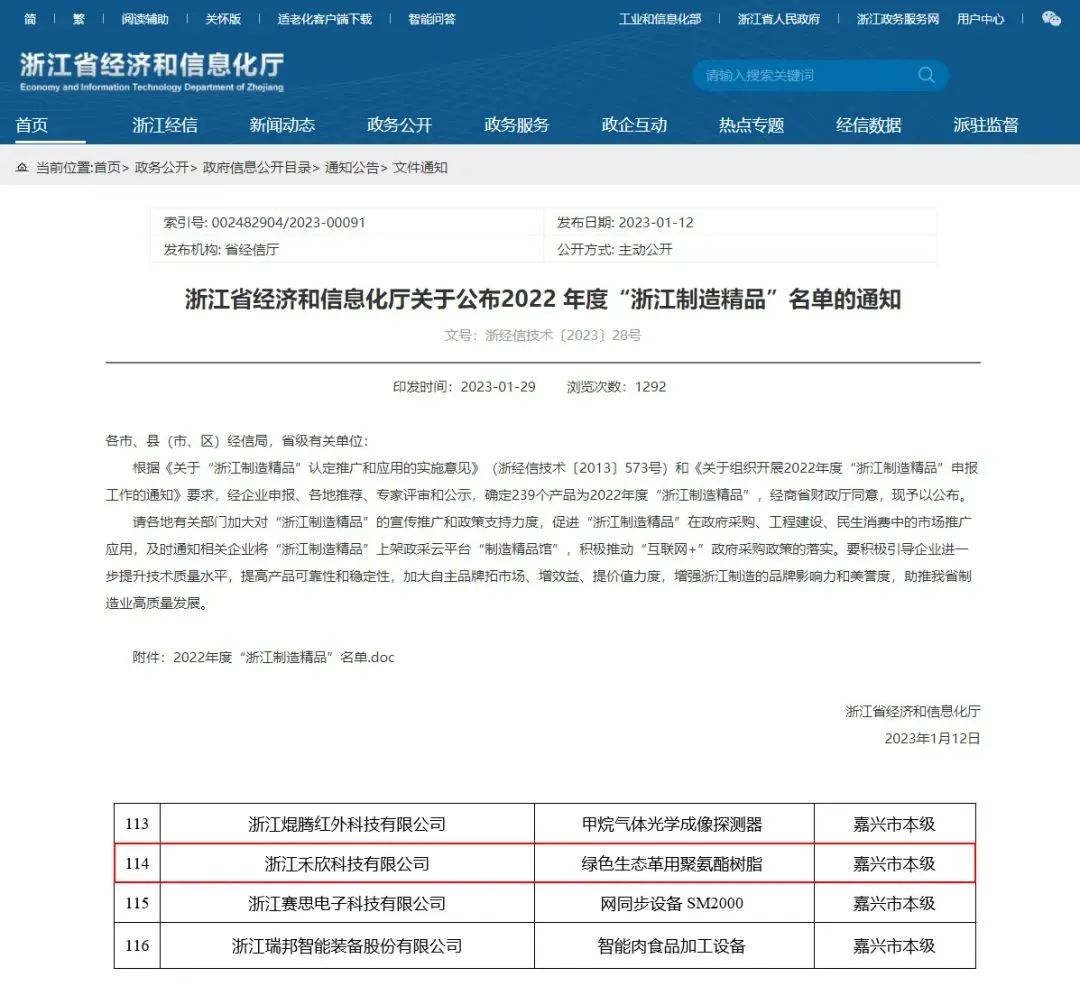Switch to simplified Chinese 简
The image size is (1080, 1005).
[x=30, y=19]
